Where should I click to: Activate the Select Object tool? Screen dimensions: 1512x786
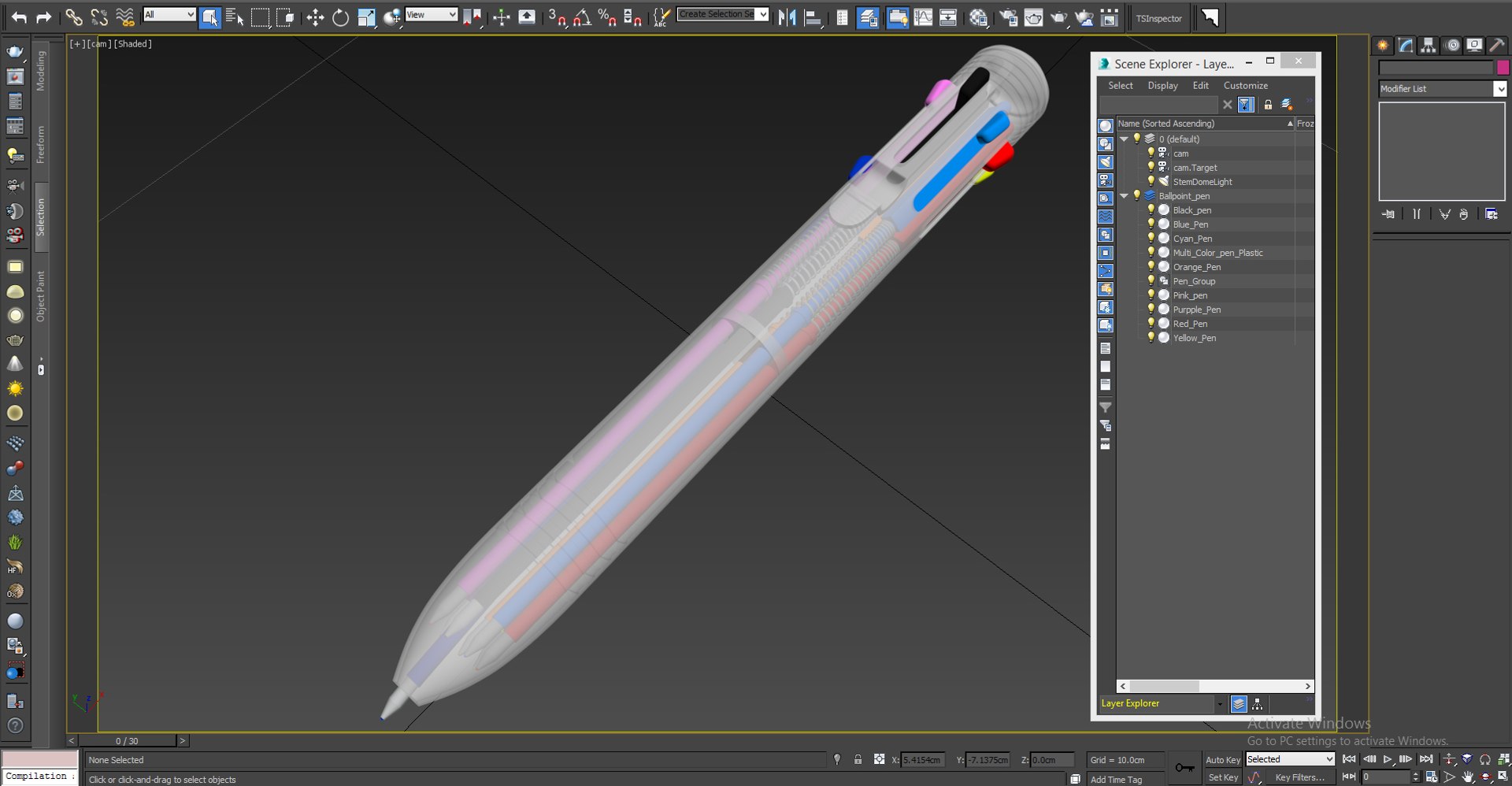point(209,17)
